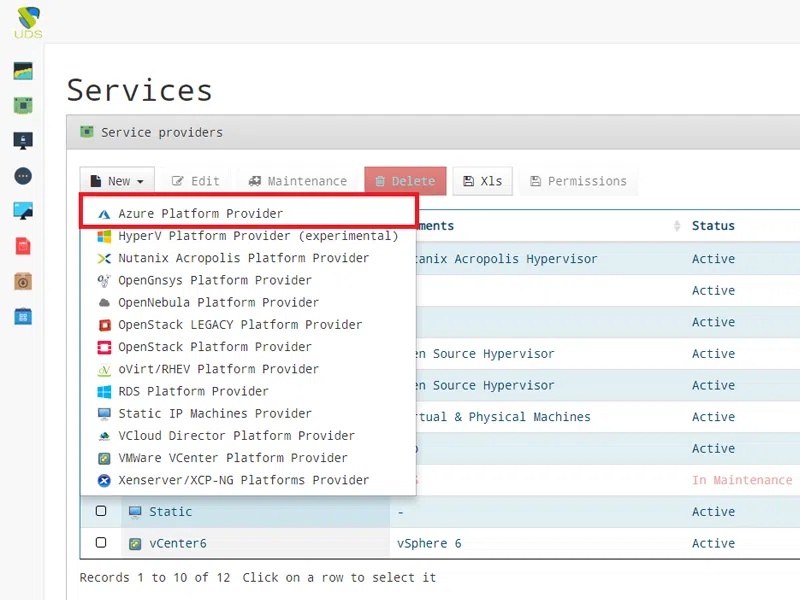Open the blue calendar sidebar icon

coord(23,316)
